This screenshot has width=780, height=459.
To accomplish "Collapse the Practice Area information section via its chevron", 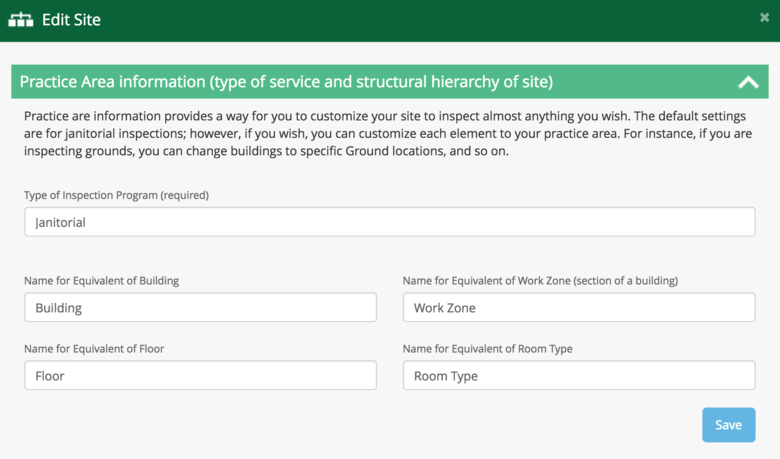I will point(747,83).
